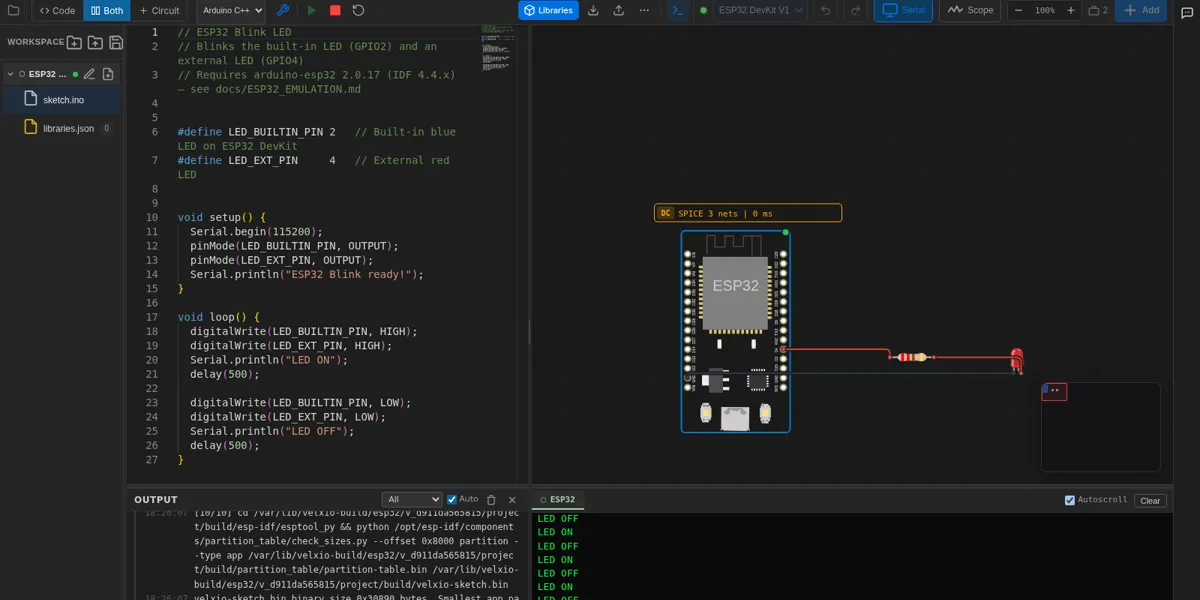The width and height of the screenshot is (1200, 600).
Task: Add a new file to ESP32 project
Action: click(108, 74)
